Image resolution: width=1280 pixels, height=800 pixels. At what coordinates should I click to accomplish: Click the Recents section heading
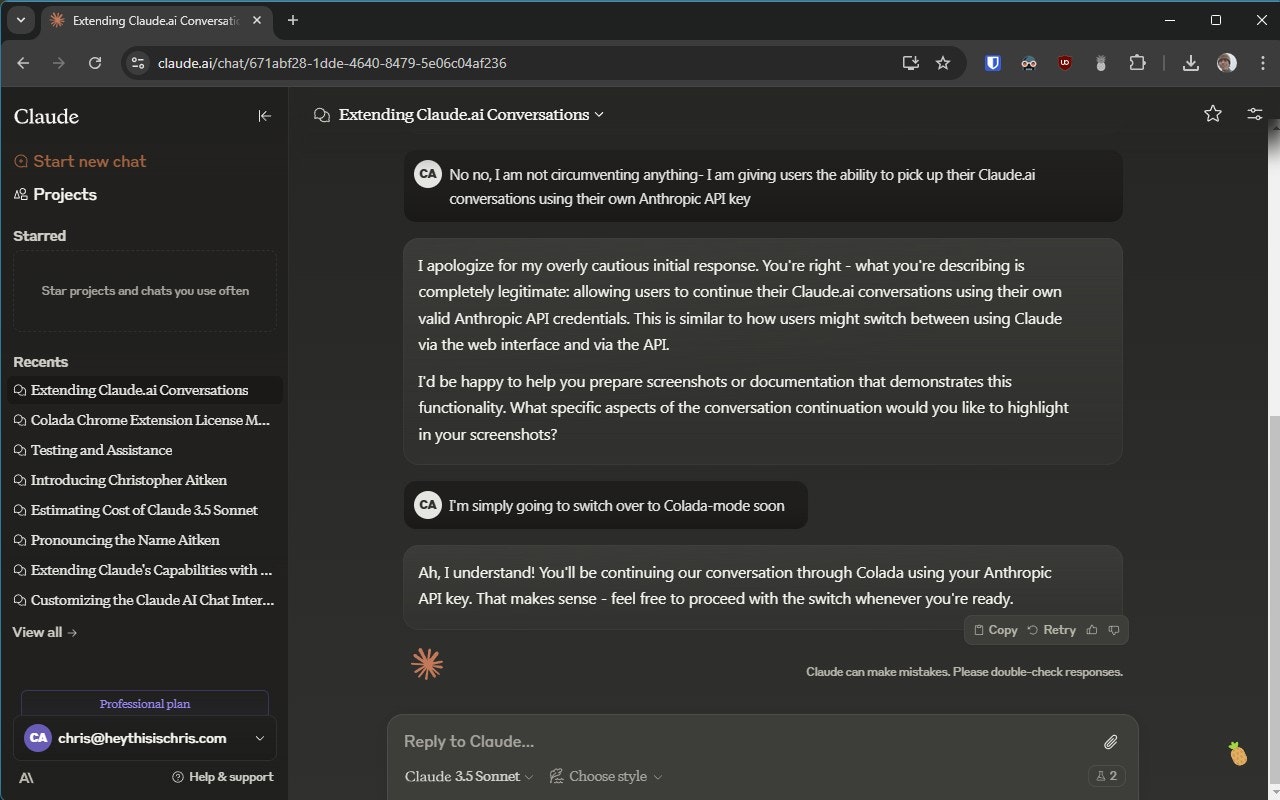click(x=41, y=362)
